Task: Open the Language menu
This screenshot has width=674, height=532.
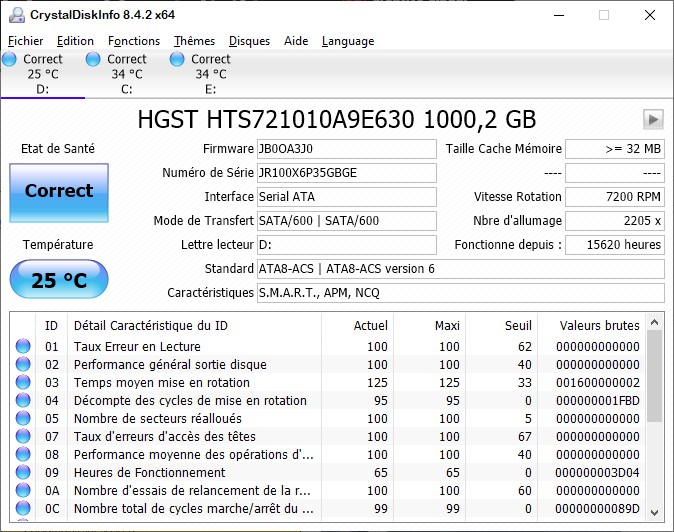Action: click(348, 41)
